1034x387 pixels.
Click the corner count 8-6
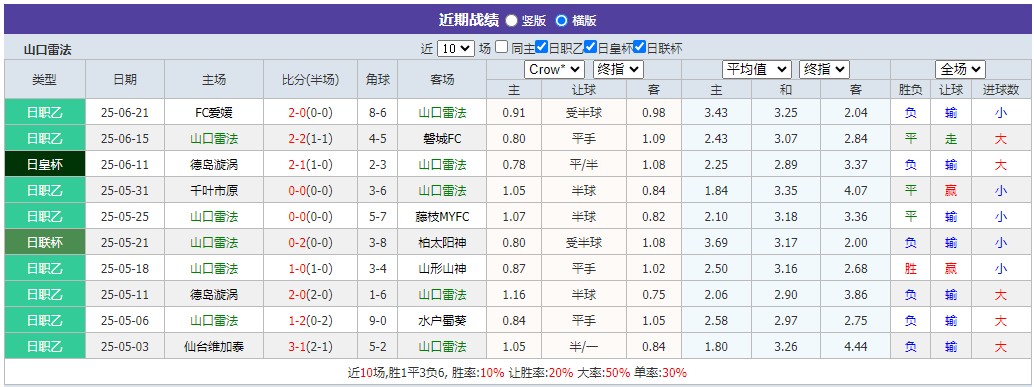point(378,113)
